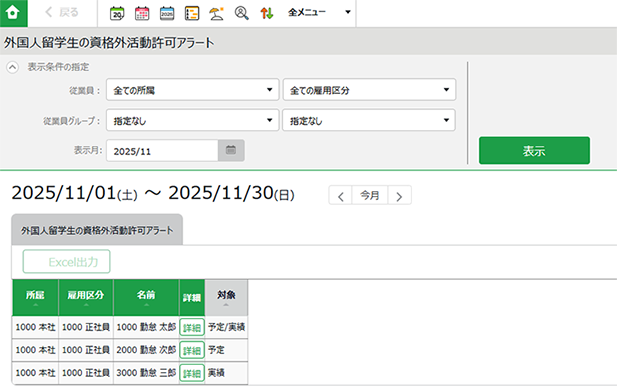Image resolution: width=617 pixels, height=389 pixels.
Task: Click the up-down arrows import/export icon
Action: click(x=266, y=13)
